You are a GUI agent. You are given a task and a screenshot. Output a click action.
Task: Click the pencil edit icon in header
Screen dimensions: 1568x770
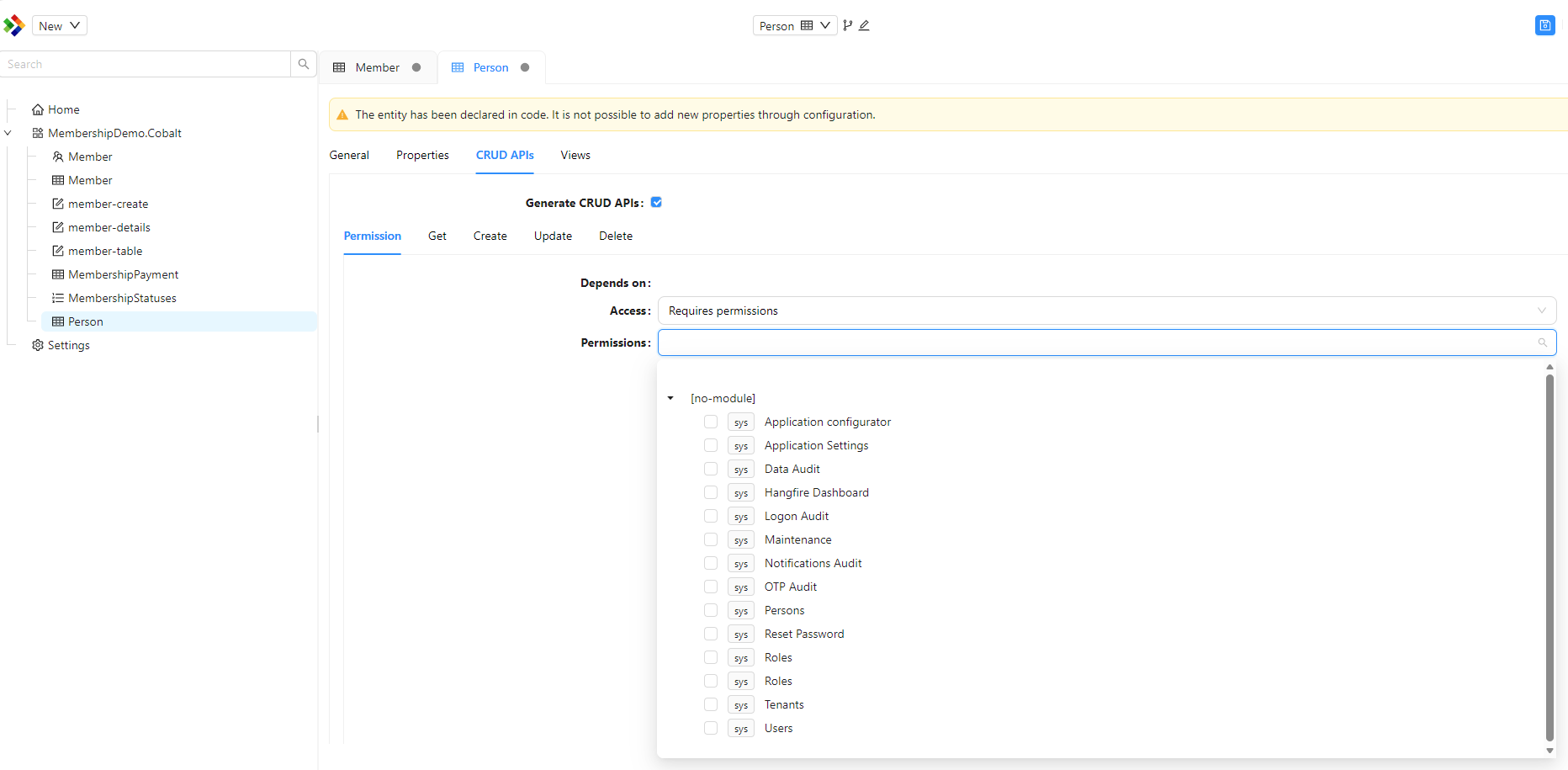click(x=864, y=25)
